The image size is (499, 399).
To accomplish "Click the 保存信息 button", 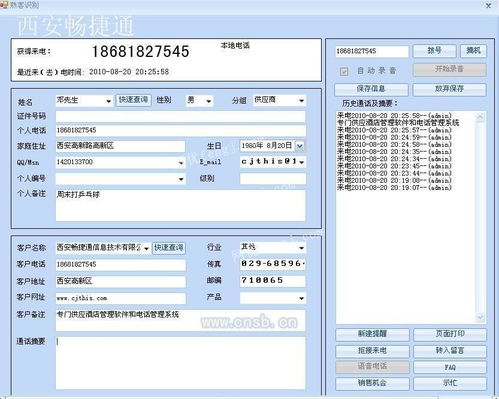I will [x=371, y=89].
